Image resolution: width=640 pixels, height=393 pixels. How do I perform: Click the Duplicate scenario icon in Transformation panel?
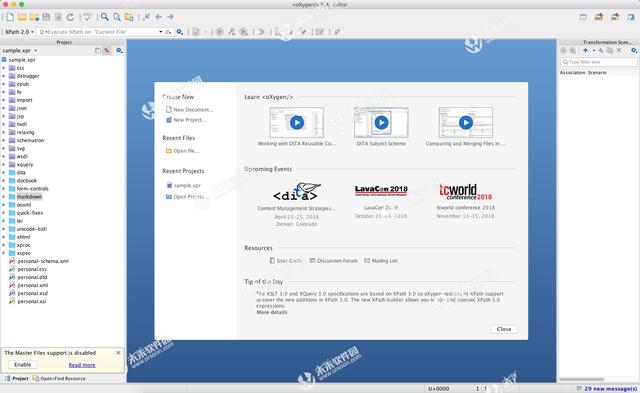point(610,50)
